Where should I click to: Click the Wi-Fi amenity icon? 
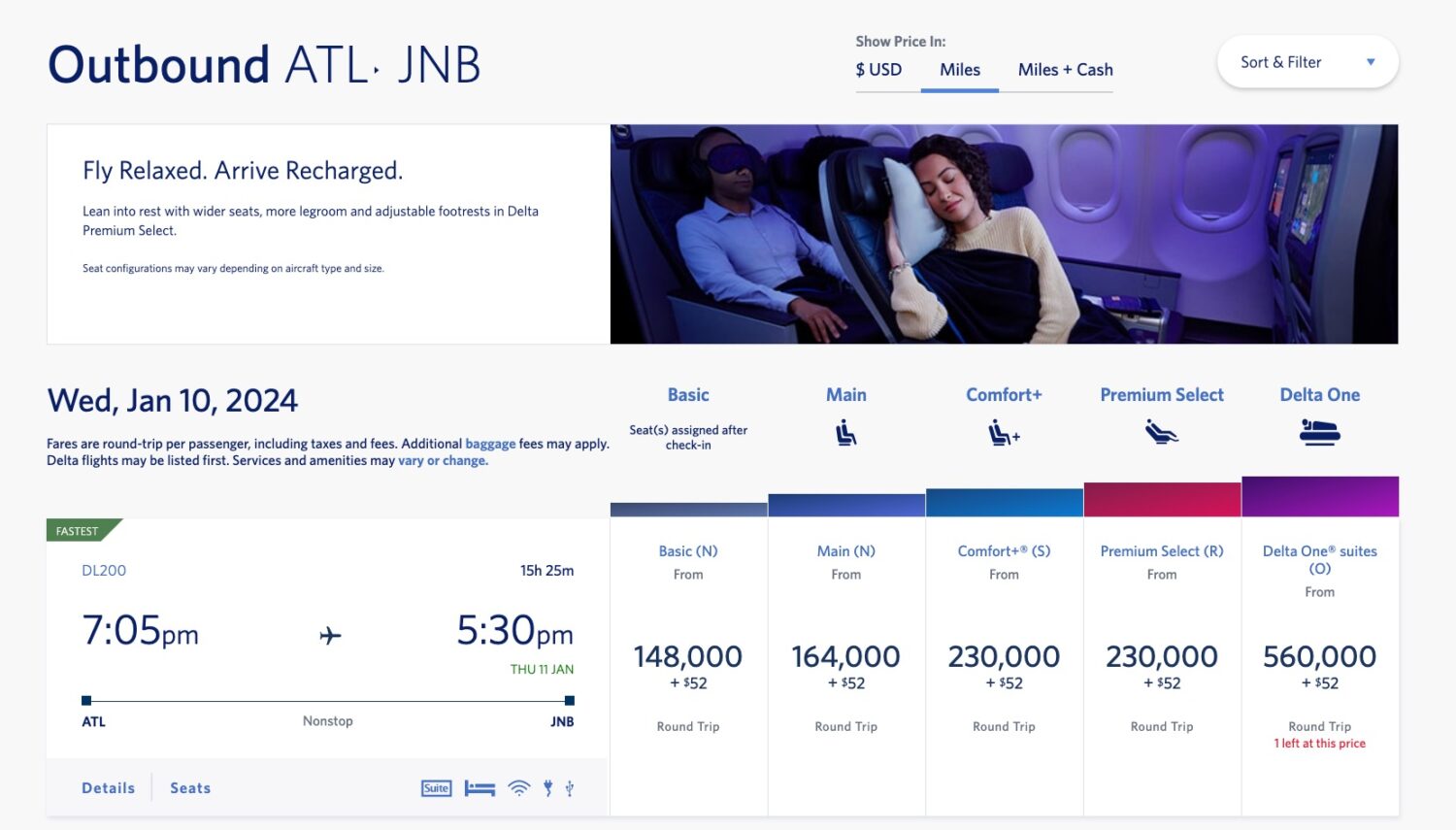(x=518, y=787)
